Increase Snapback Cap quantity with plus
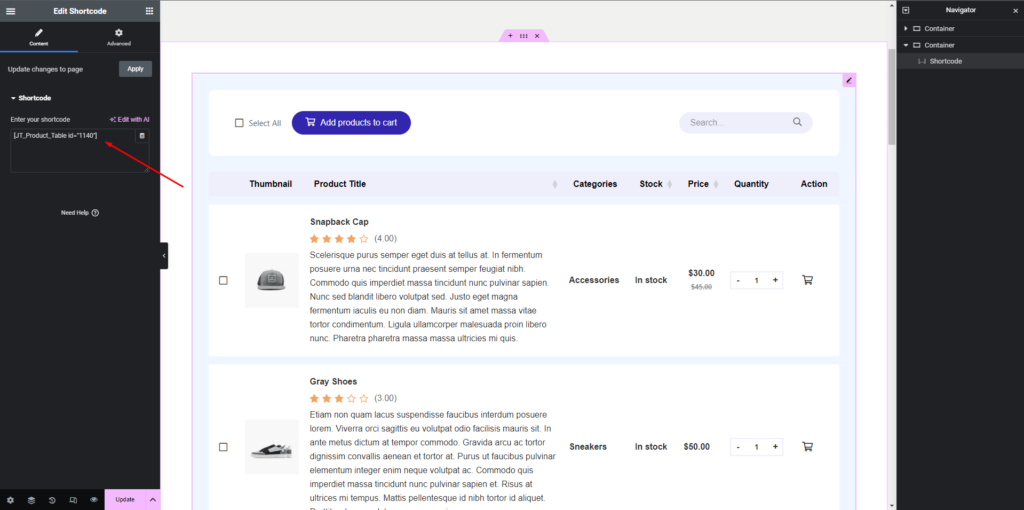The width and height of the screenshot is (1024, 510). tap(776, 280)
